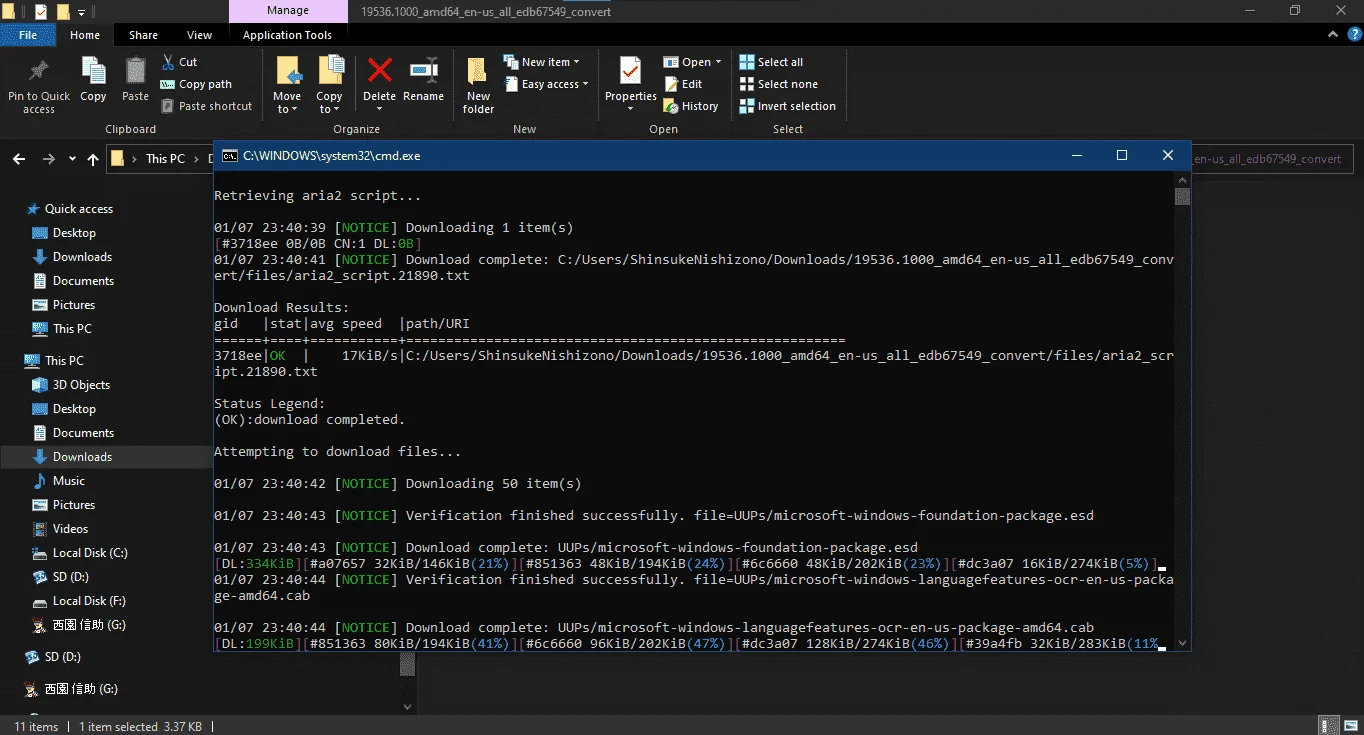Open file History from the ribbon

tap(691, 106)
